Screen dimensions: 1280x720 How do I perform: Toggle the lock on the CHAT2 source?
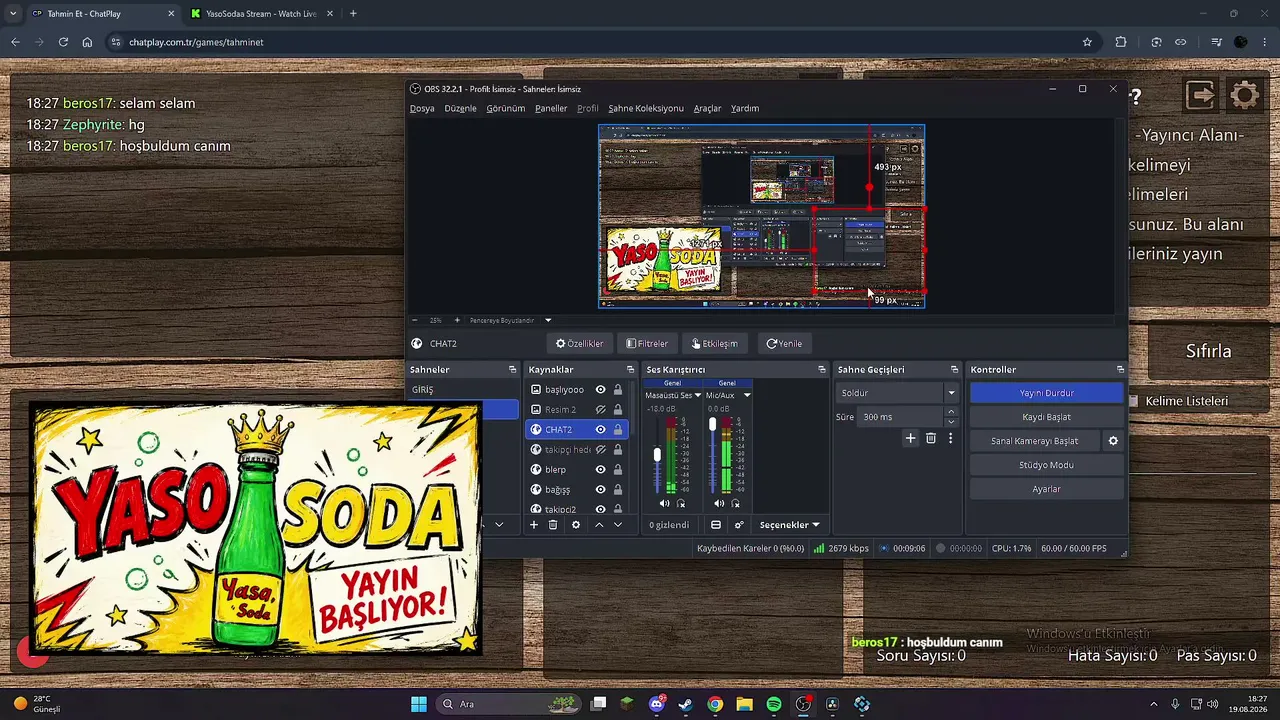[x=618, y=429]
